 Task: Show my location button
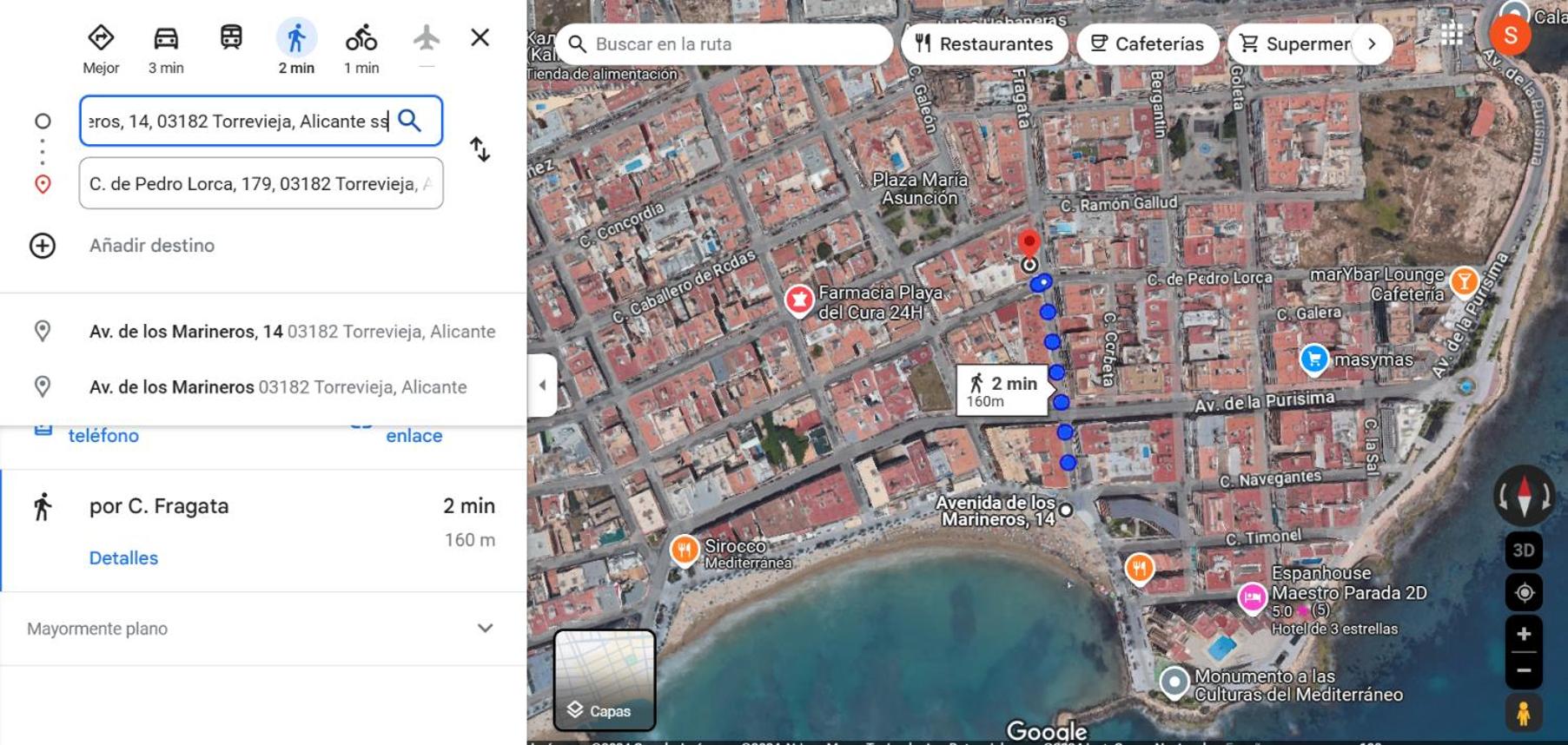coord(1524,593)
